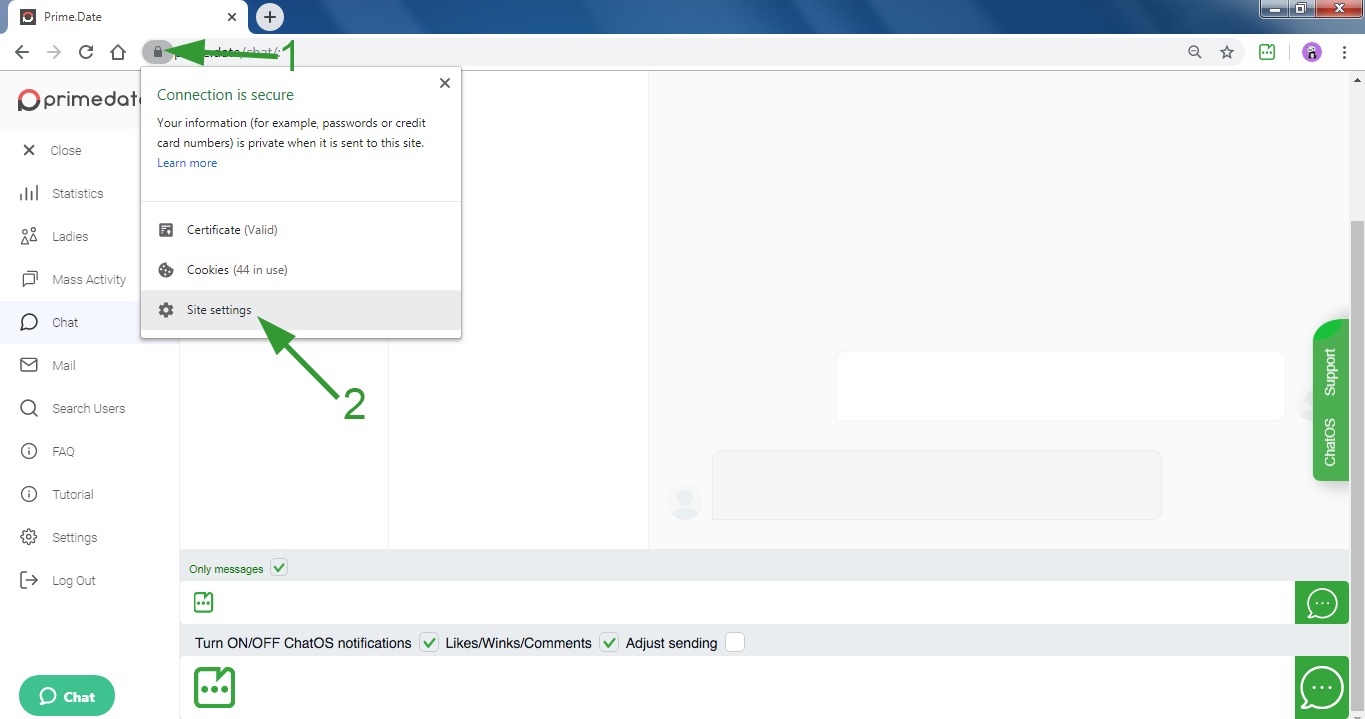Screen dimensions: 1365x719
Task: Open the zoom magnifier in address bar
Action: click(1194, 52)
